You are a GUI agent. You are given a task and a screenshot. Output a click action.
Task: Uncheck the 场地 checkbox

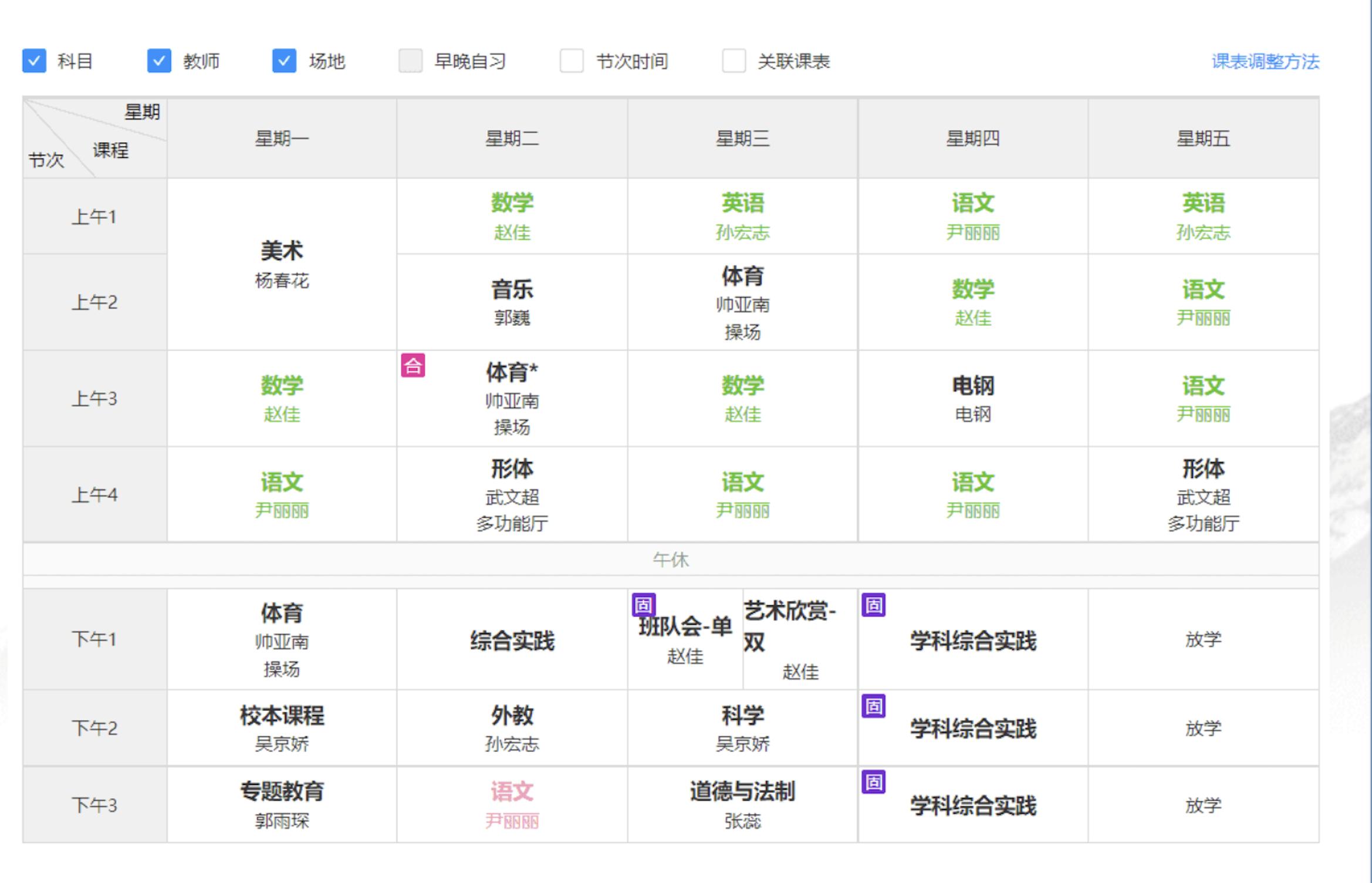tap(285, 60)
